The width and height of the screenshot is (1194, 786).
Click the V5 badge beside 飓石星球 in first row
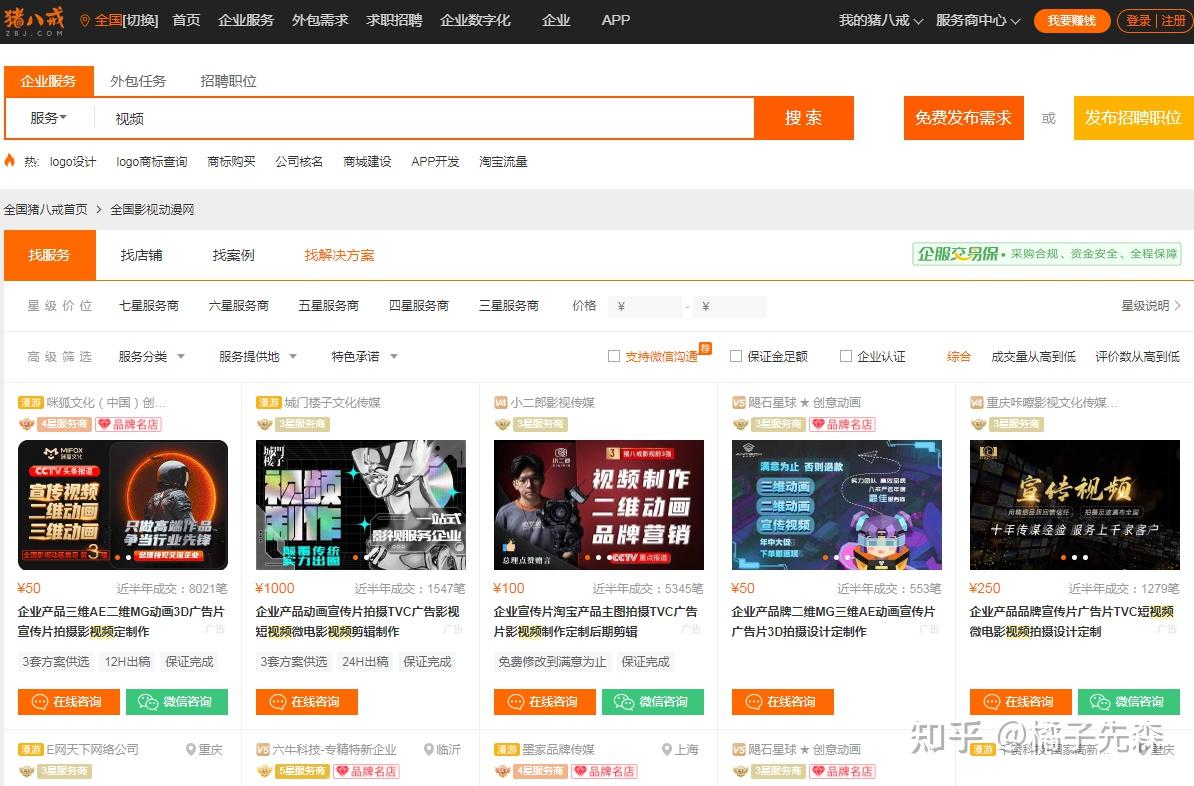[x=739, y=402]
